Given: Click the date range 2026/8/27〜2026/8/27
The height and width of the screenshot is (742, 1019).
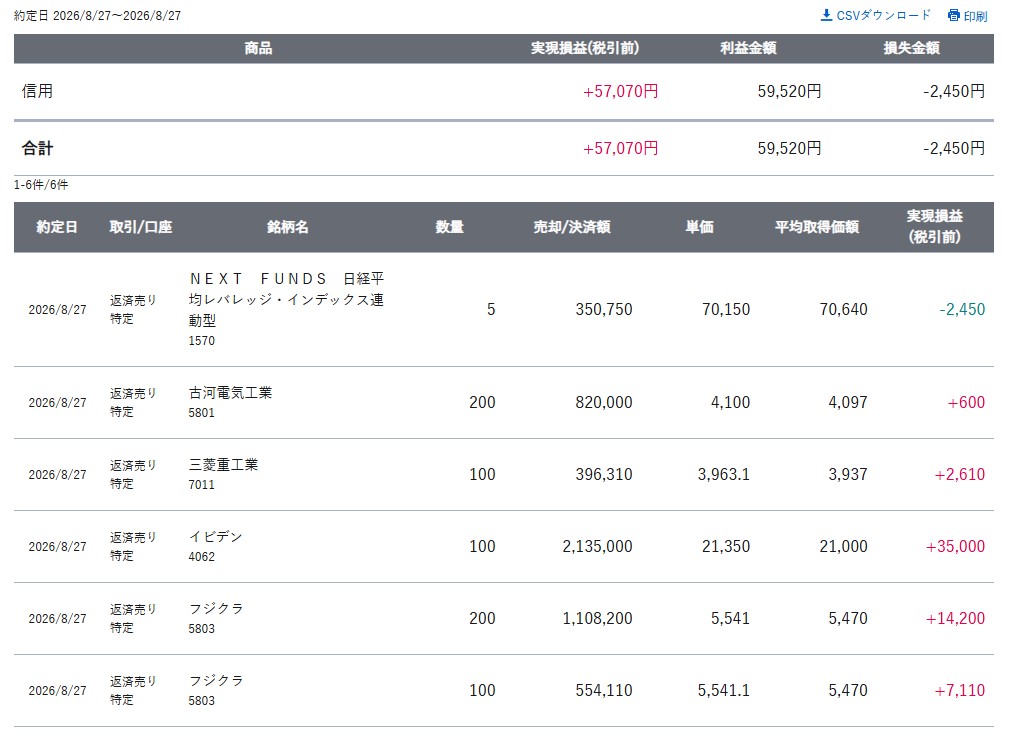Looking at the screenshot, I should pyautogui.click(x=117, y=16).
